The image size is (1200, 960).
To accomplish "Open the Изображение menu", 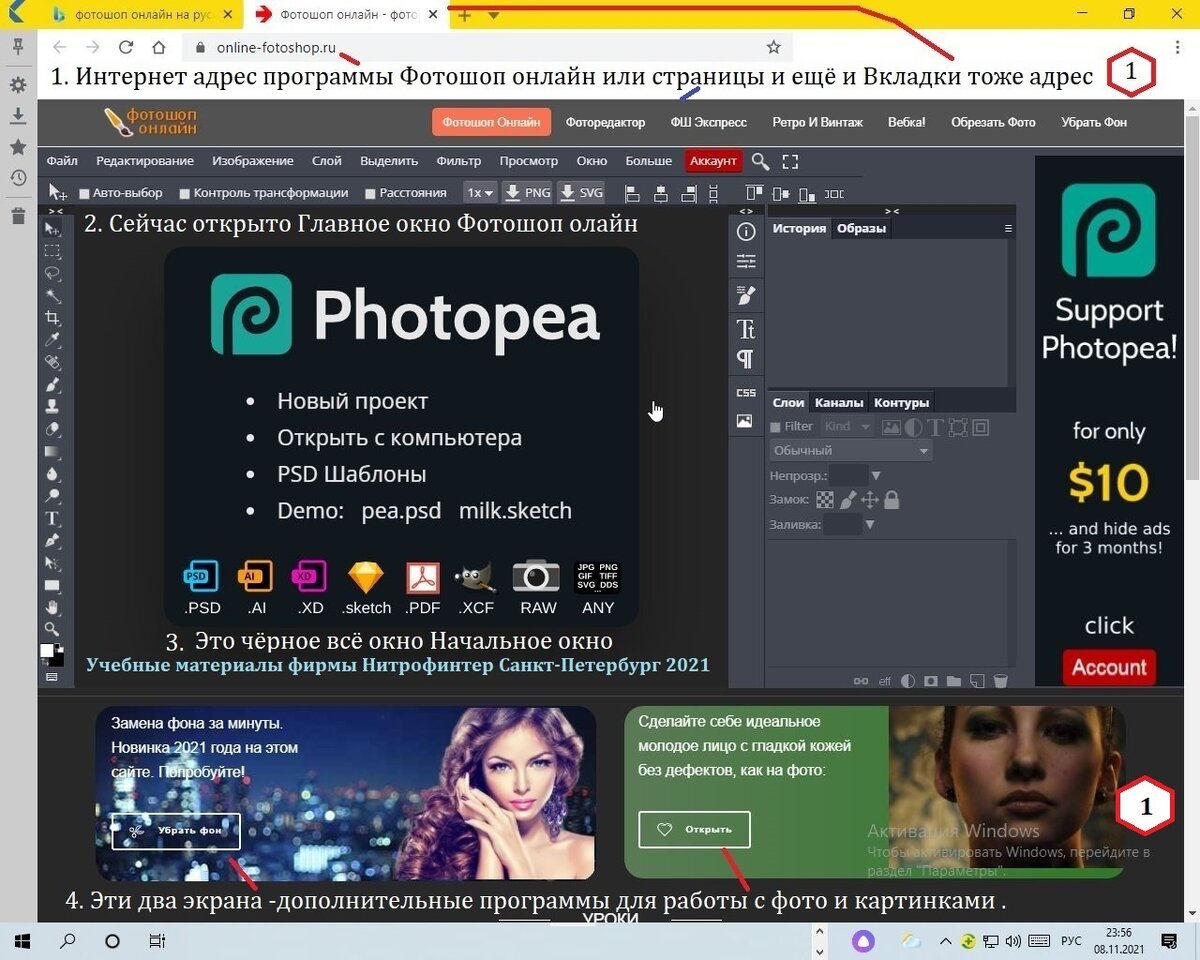I will tap(253, 161).
